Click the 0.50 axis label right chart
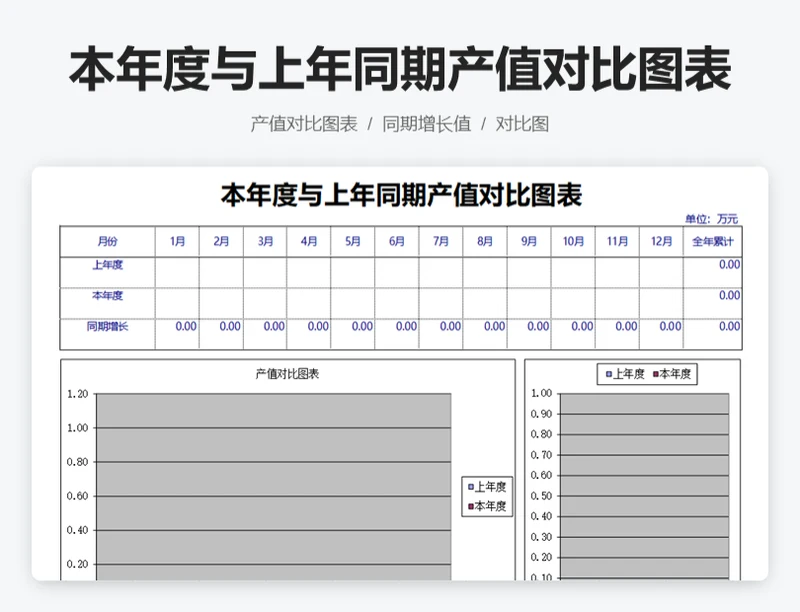This screenshot has height=612, width=800. coord(541,496)
